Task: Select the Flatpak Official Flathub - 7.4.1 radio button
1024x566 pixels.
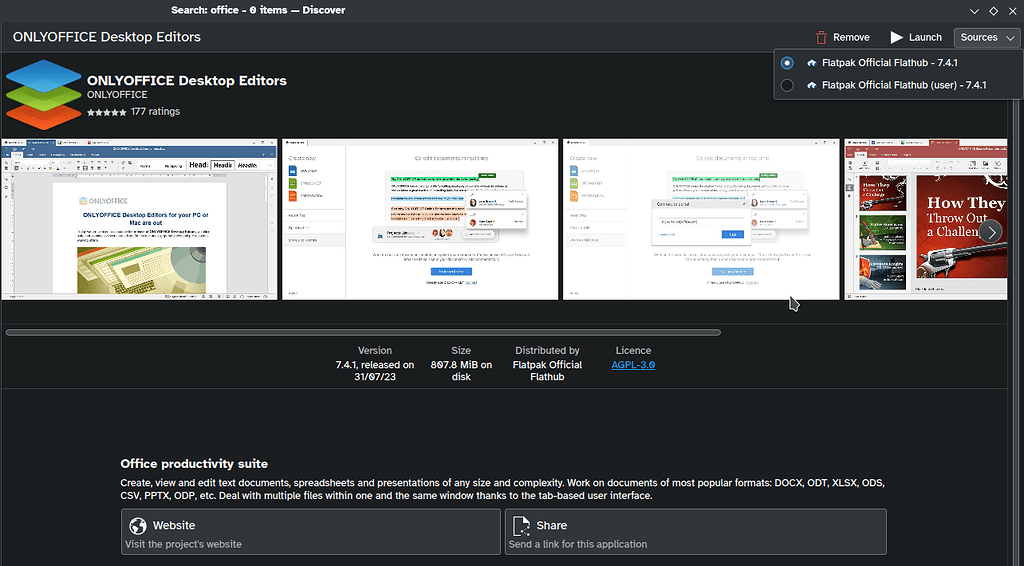Action: tap(787, 63)
